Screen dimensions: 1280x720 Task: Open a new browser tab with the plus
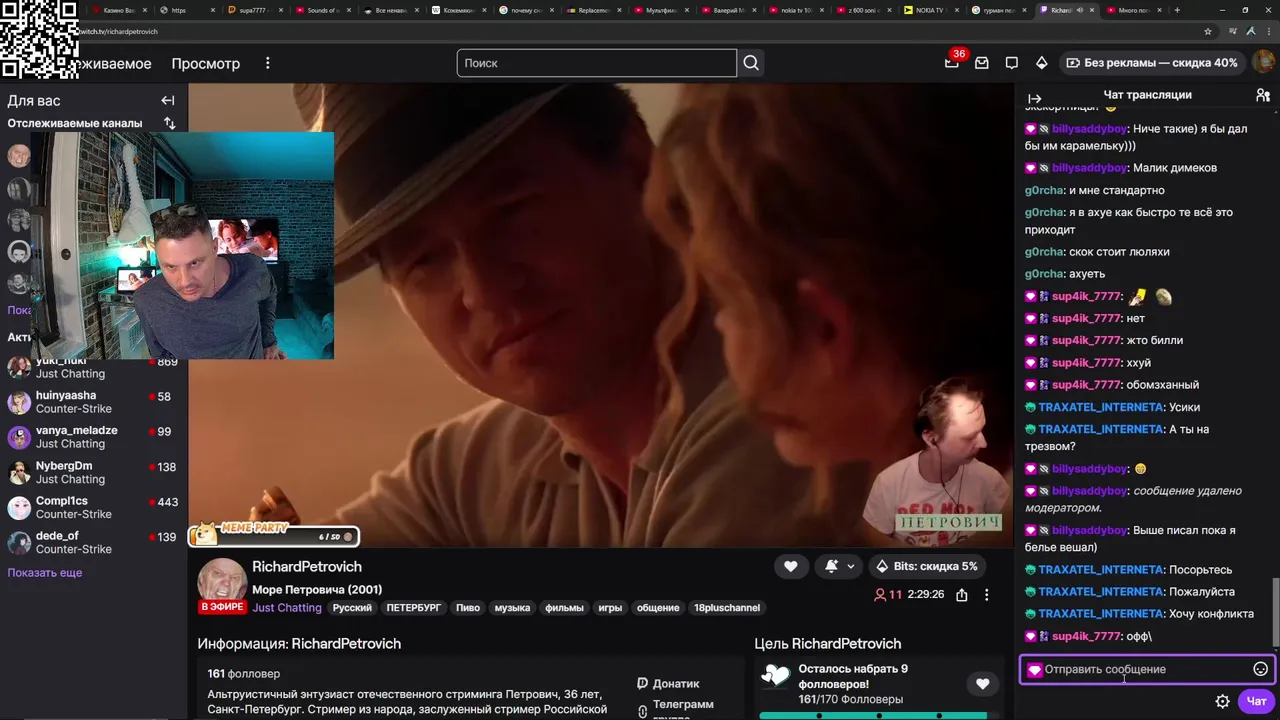pyautogui.click(x=1176, y=10)
